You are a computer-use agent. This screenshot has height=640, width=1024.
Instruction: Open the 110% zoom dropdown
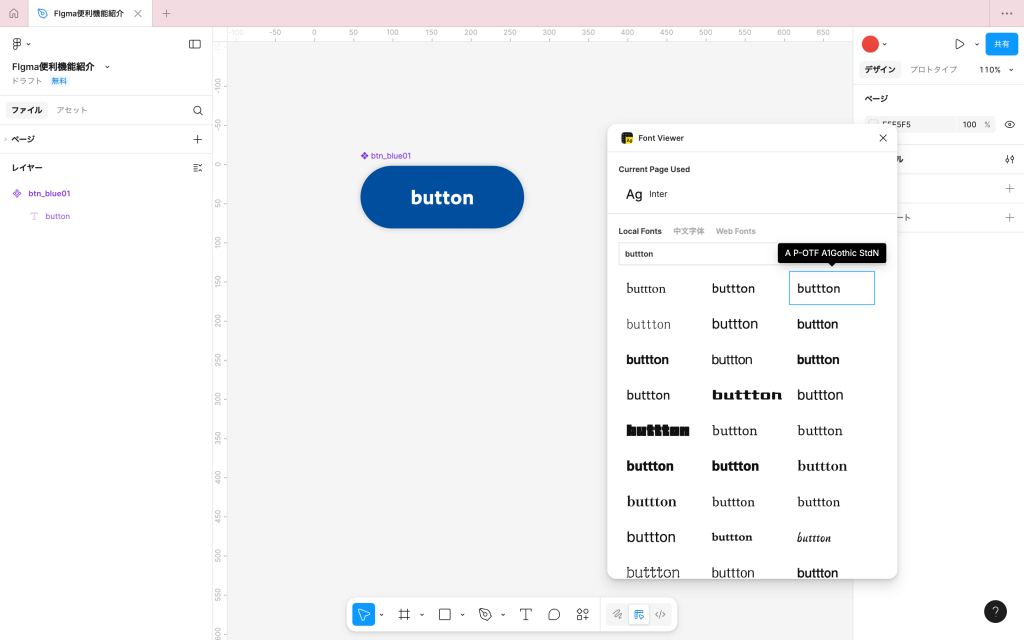995,70
